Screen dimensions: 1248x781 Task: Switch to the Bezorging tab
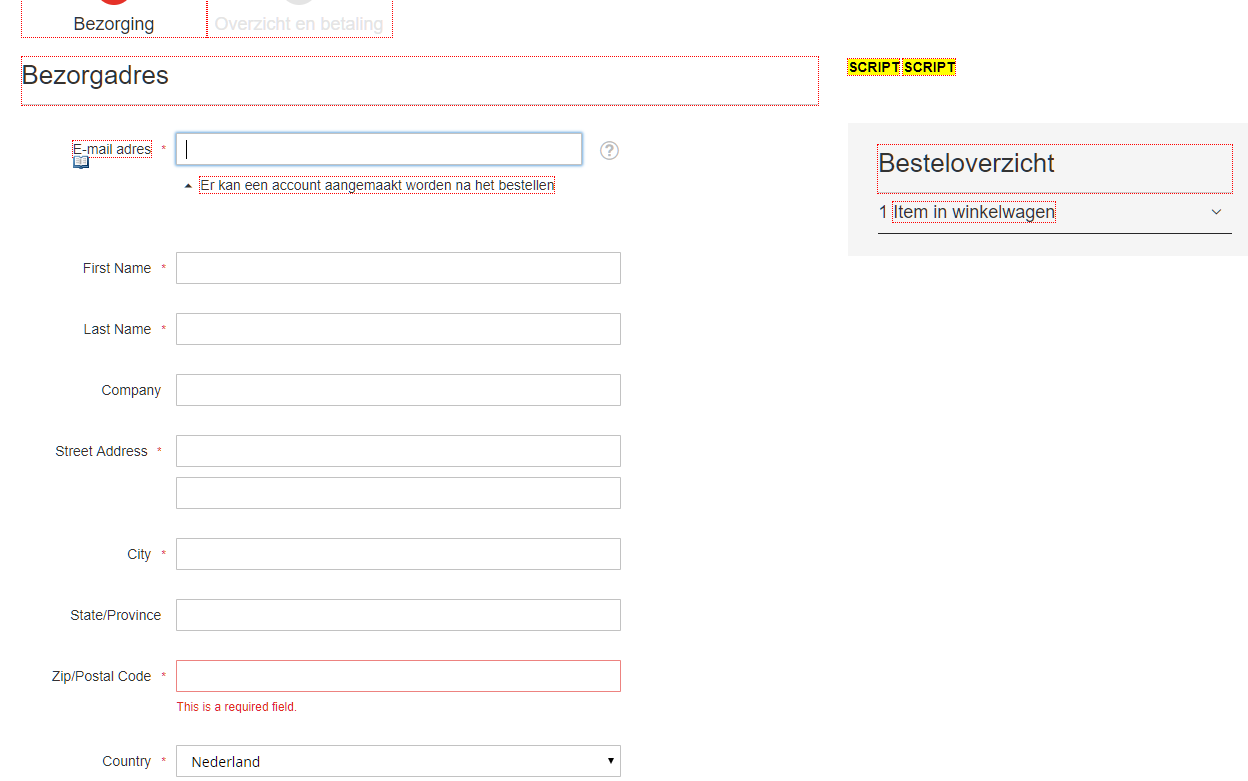pyautogui.click(x=113, y=21)
